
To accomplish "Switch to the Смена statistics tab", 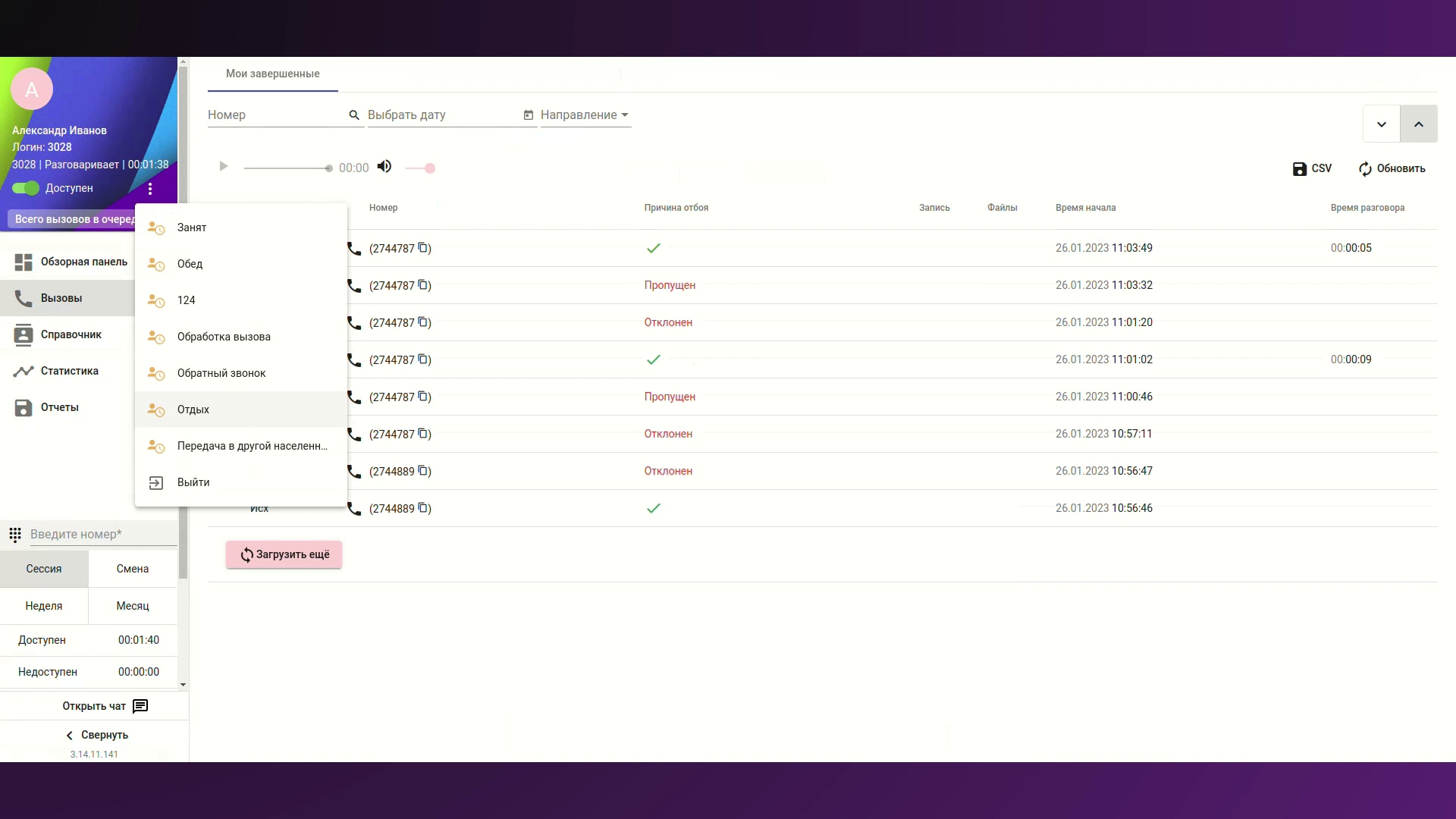I will 133,569.
